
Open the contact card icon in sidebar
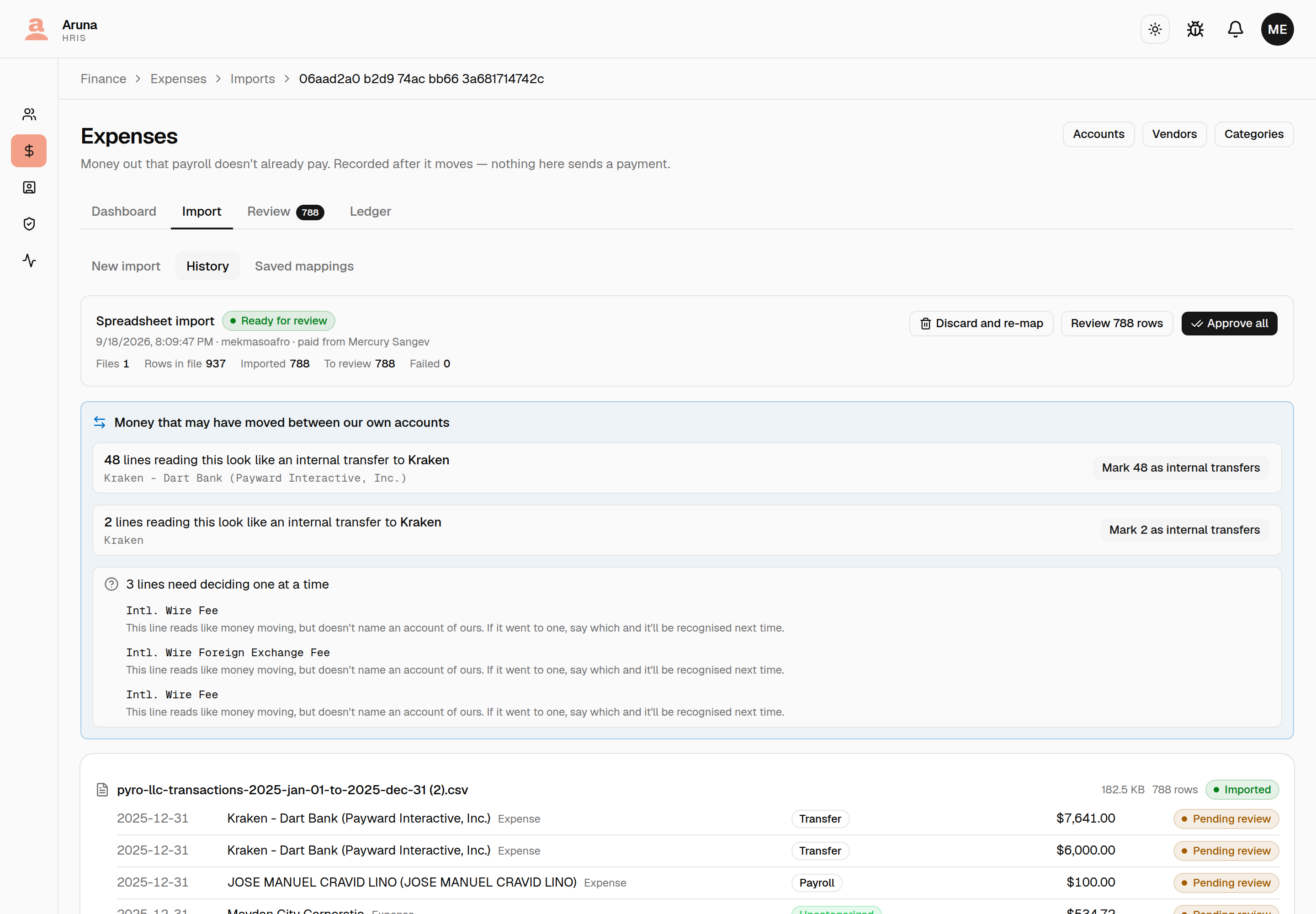point(29,188)
